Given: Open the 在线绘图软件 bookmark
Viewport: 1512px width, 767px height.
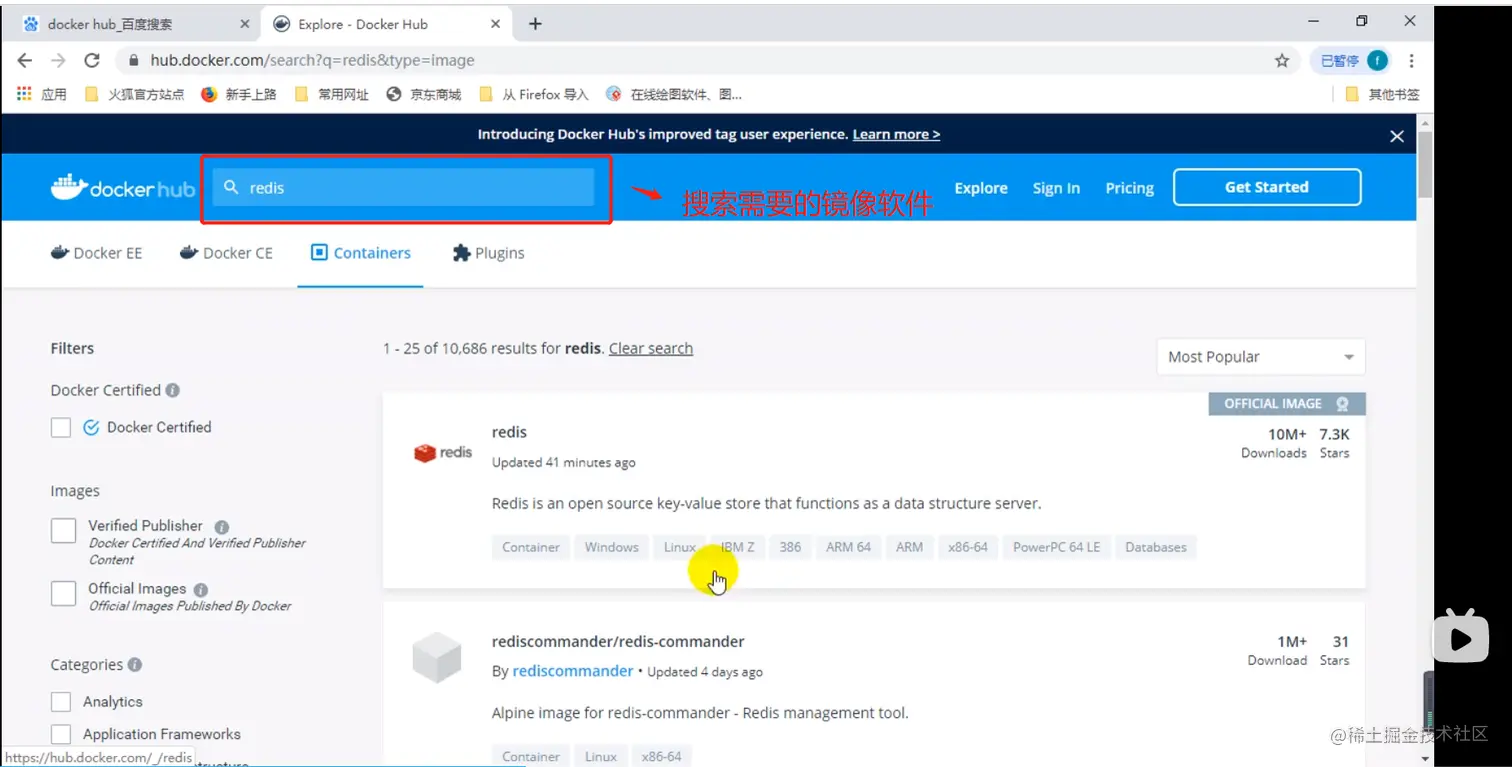Looking at the screenshot, I should coord(674,94).
